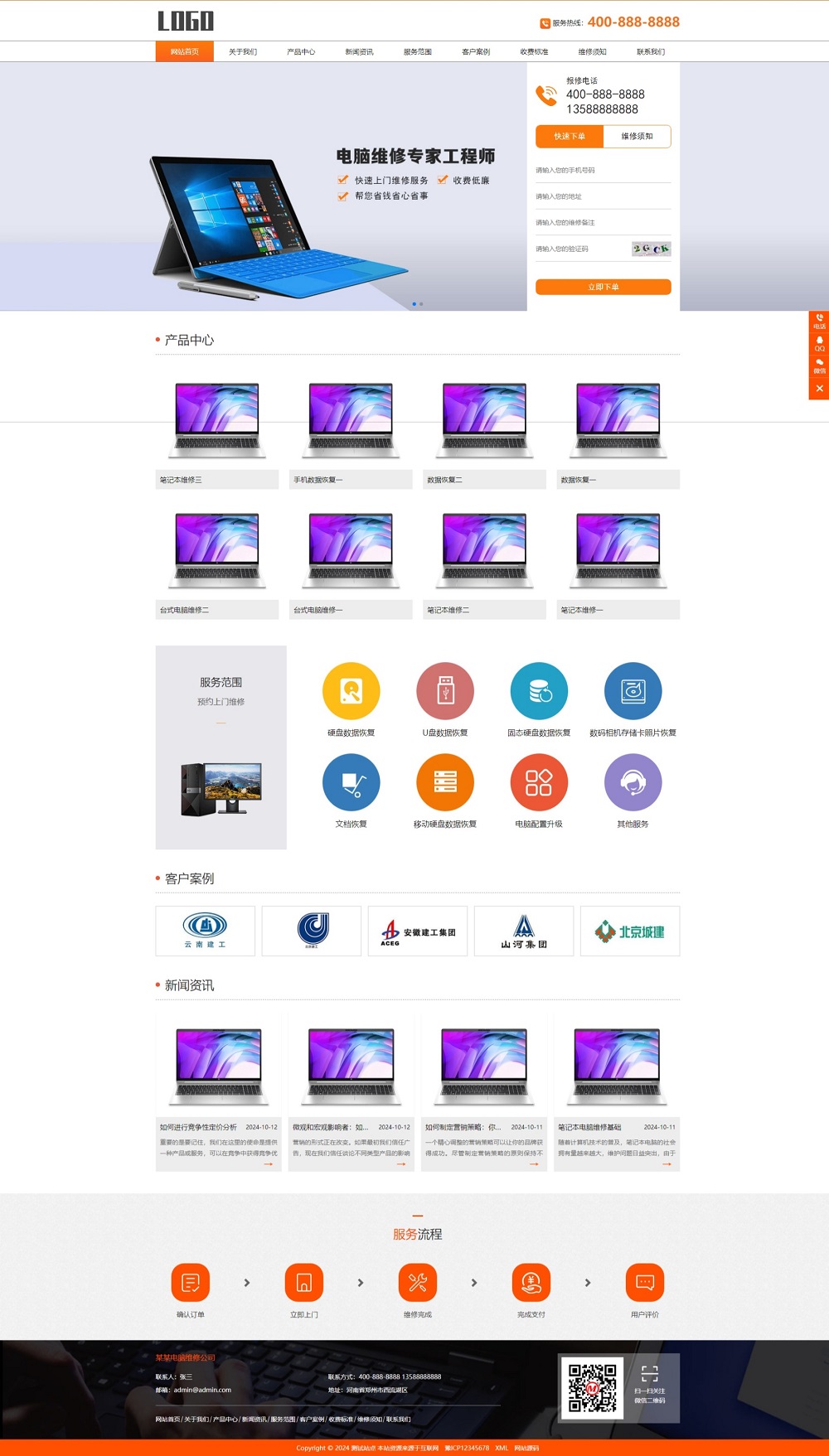Screen dimensions: 829x1456
Task: Select the 快速下单 tab
Action: (570, 136)
